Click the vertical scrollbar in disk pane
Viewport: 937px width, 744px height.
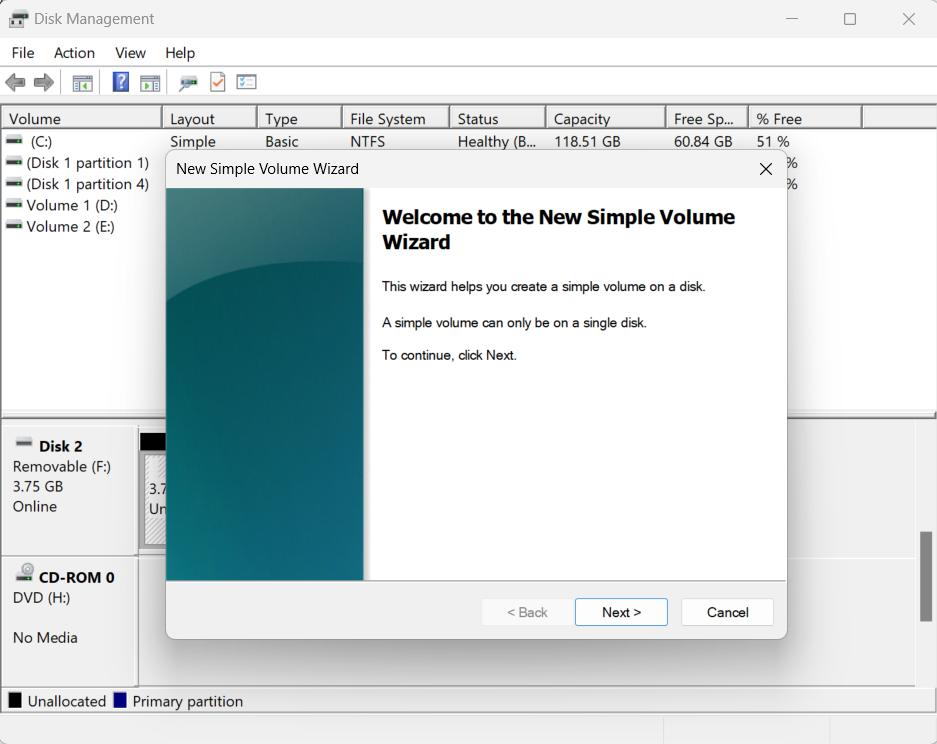tap(926, 576)
